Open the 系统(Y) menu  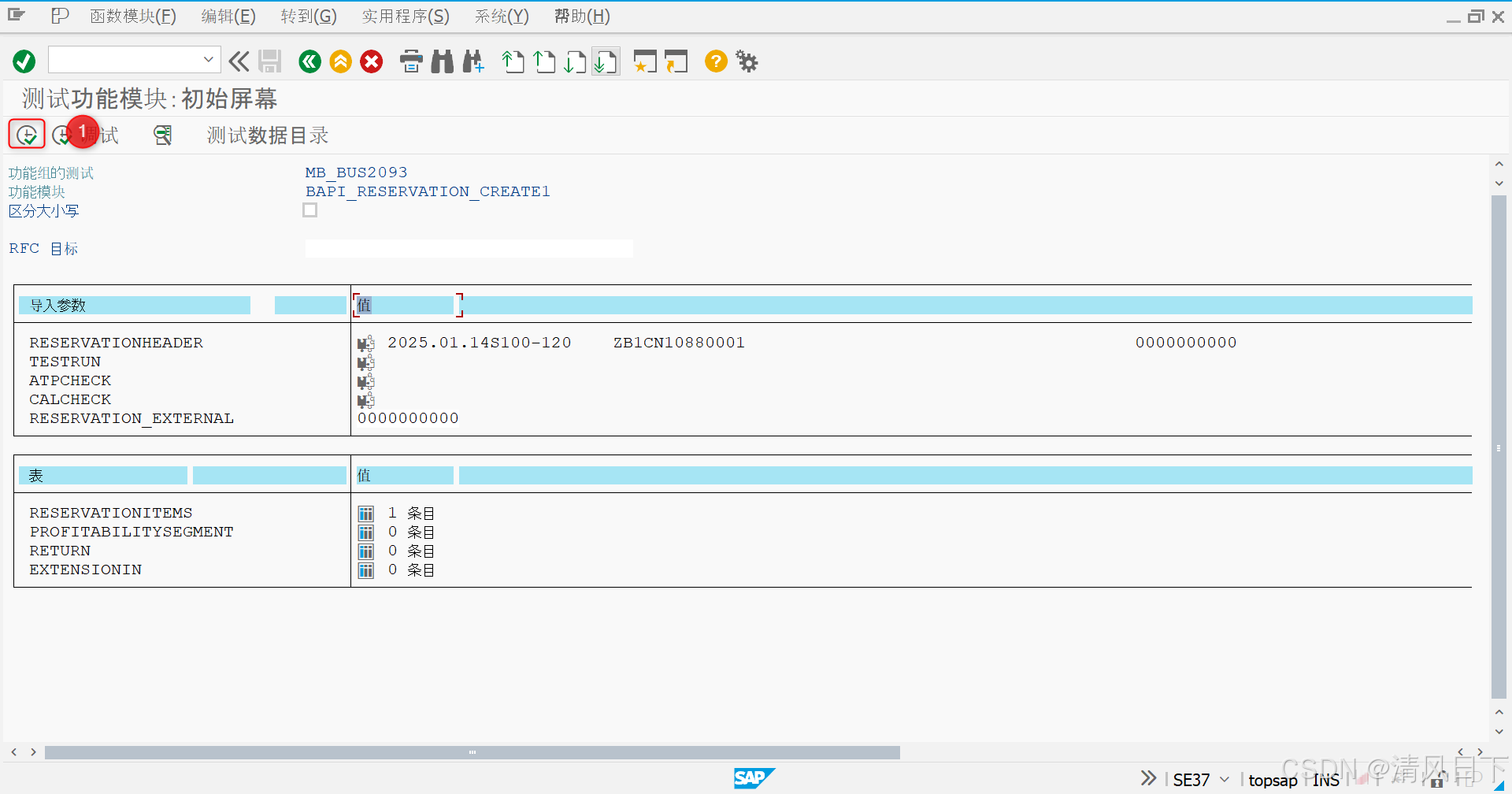click(x=501, y=16)
